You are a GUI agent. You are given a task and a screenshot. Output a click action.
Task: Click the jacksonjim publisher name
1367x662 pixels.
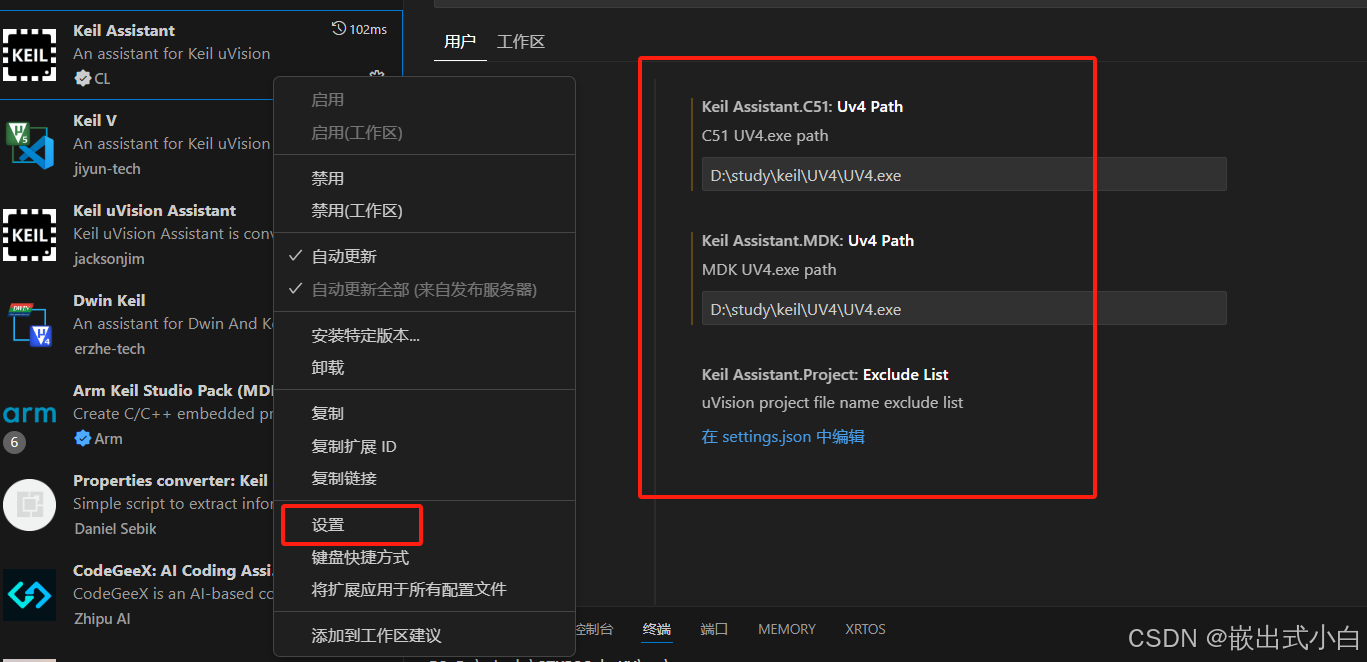point(109,259)
